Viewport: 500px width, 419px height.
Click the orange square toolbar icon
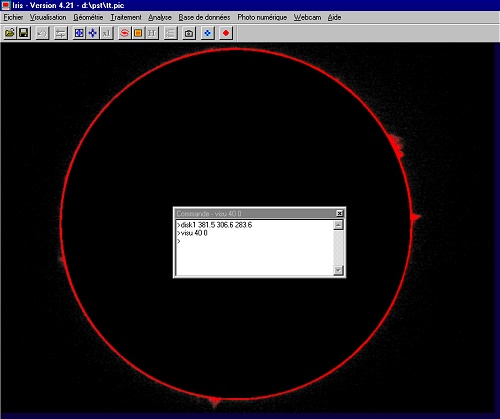pos(138,33)
